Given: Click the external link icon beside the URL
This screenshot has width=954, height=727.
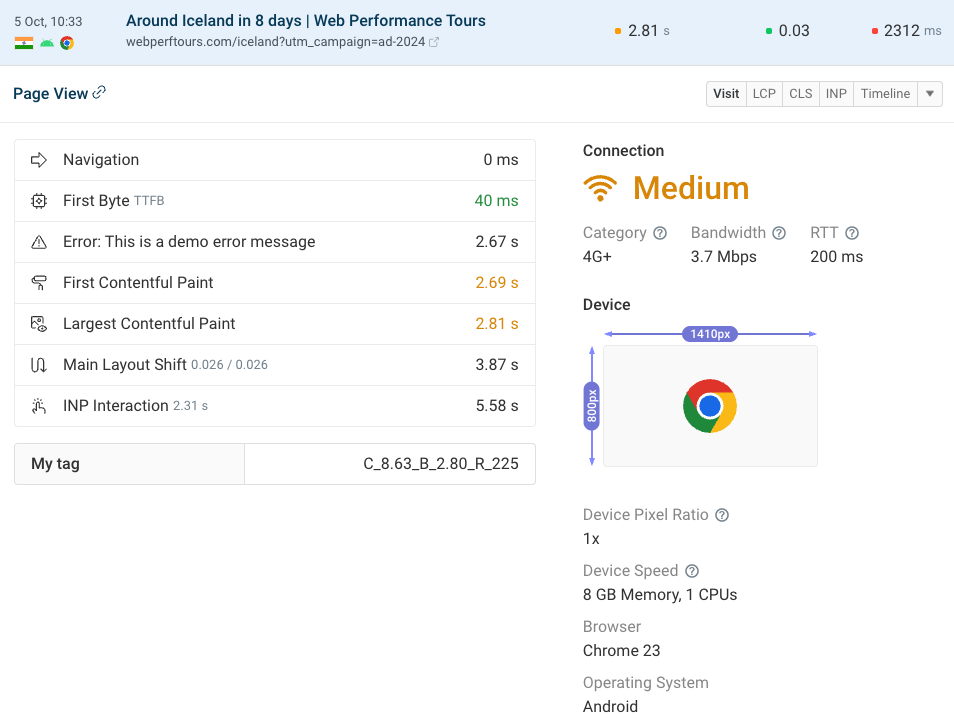Looking at the screenshot, I should click(434, 42).
